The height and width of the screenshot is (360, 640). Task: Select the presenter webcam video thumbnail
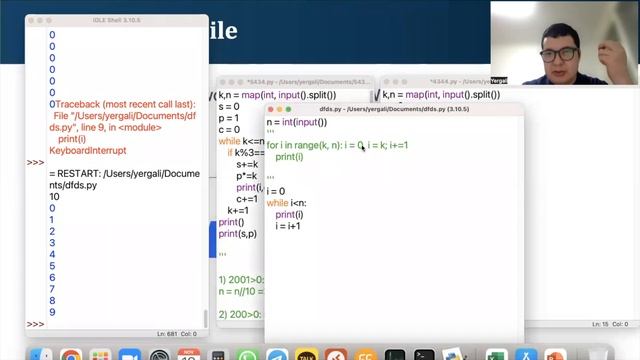[x=564, y=43]
